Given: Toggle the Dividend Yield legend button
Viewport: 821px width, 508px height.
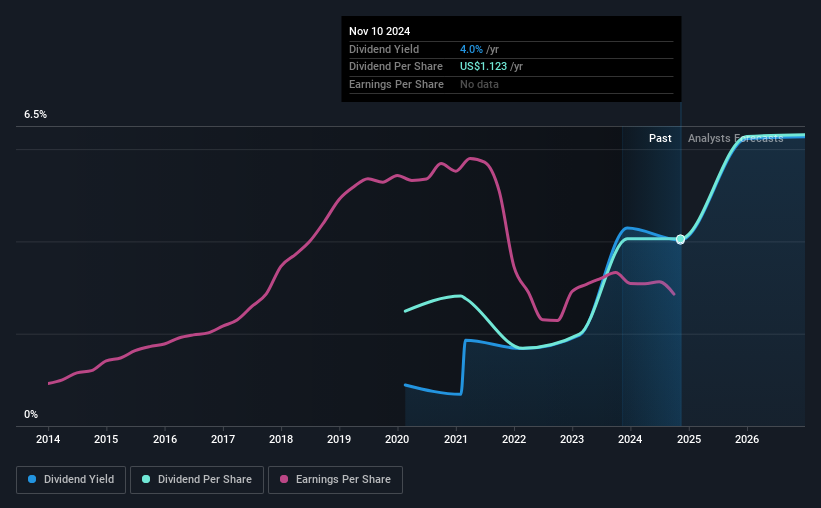Looking at the screenshot, I should pyautogui.click(x=71, y=480).
